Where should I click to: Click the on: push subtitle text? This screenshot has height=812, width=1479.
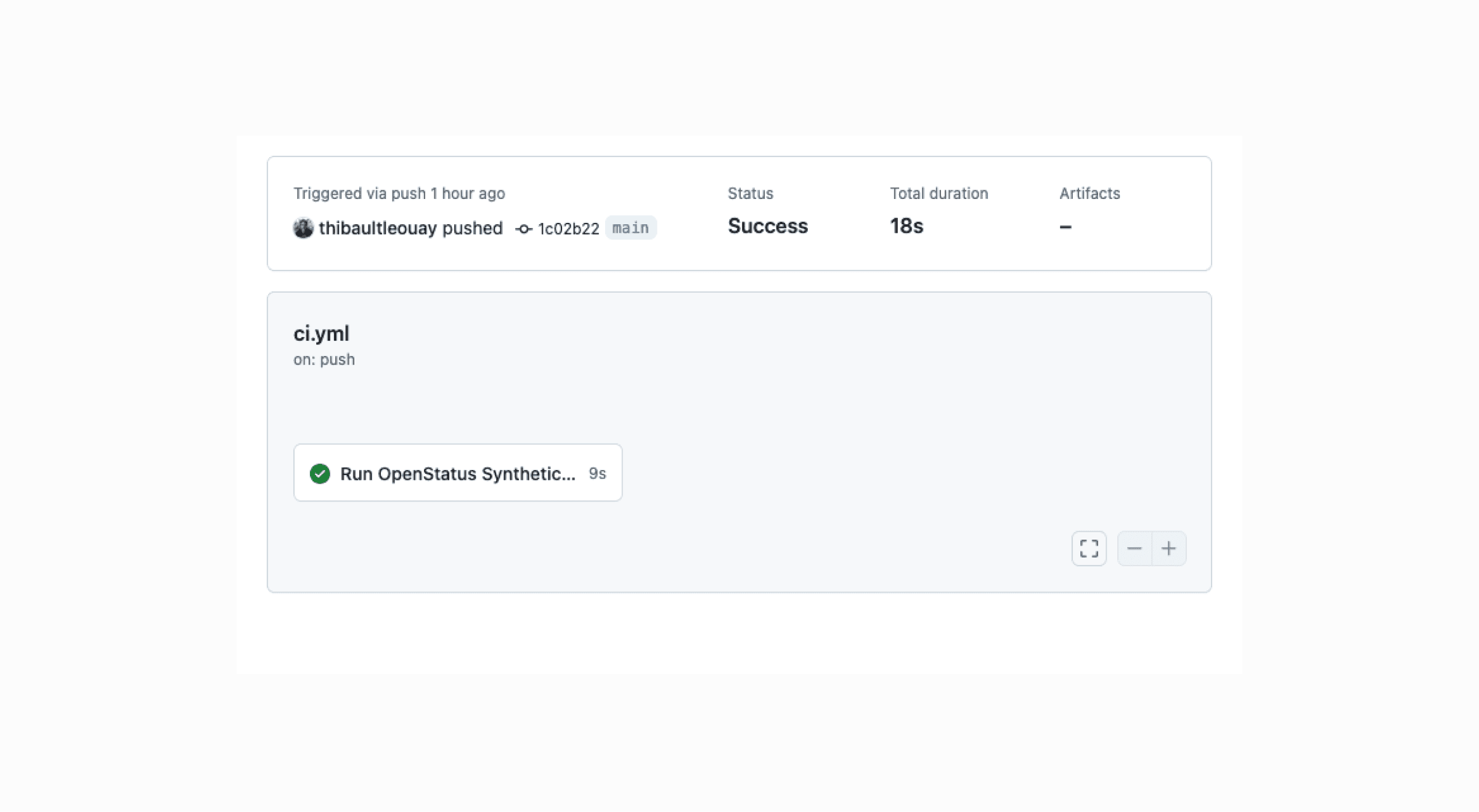pyautogui.click(x=325, y=359)
